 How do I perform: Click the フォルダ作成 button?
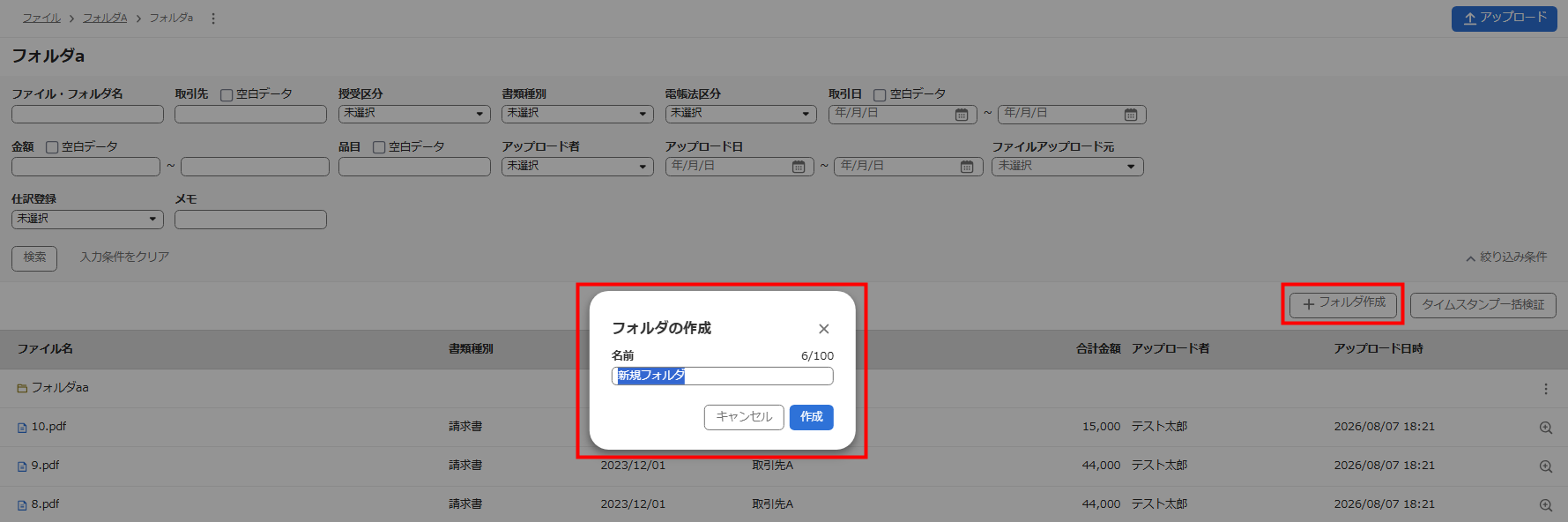click(x=1343, y=303)
